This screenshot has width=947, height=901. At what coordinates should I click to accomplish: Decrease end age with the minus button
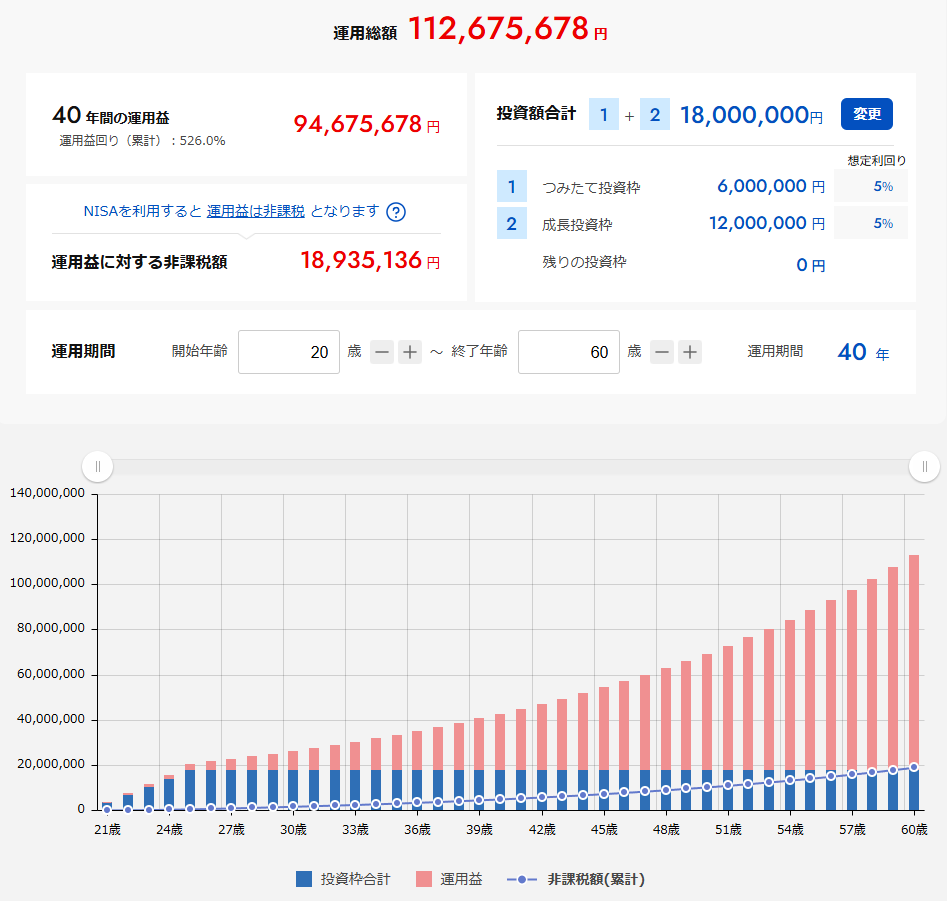662,352
